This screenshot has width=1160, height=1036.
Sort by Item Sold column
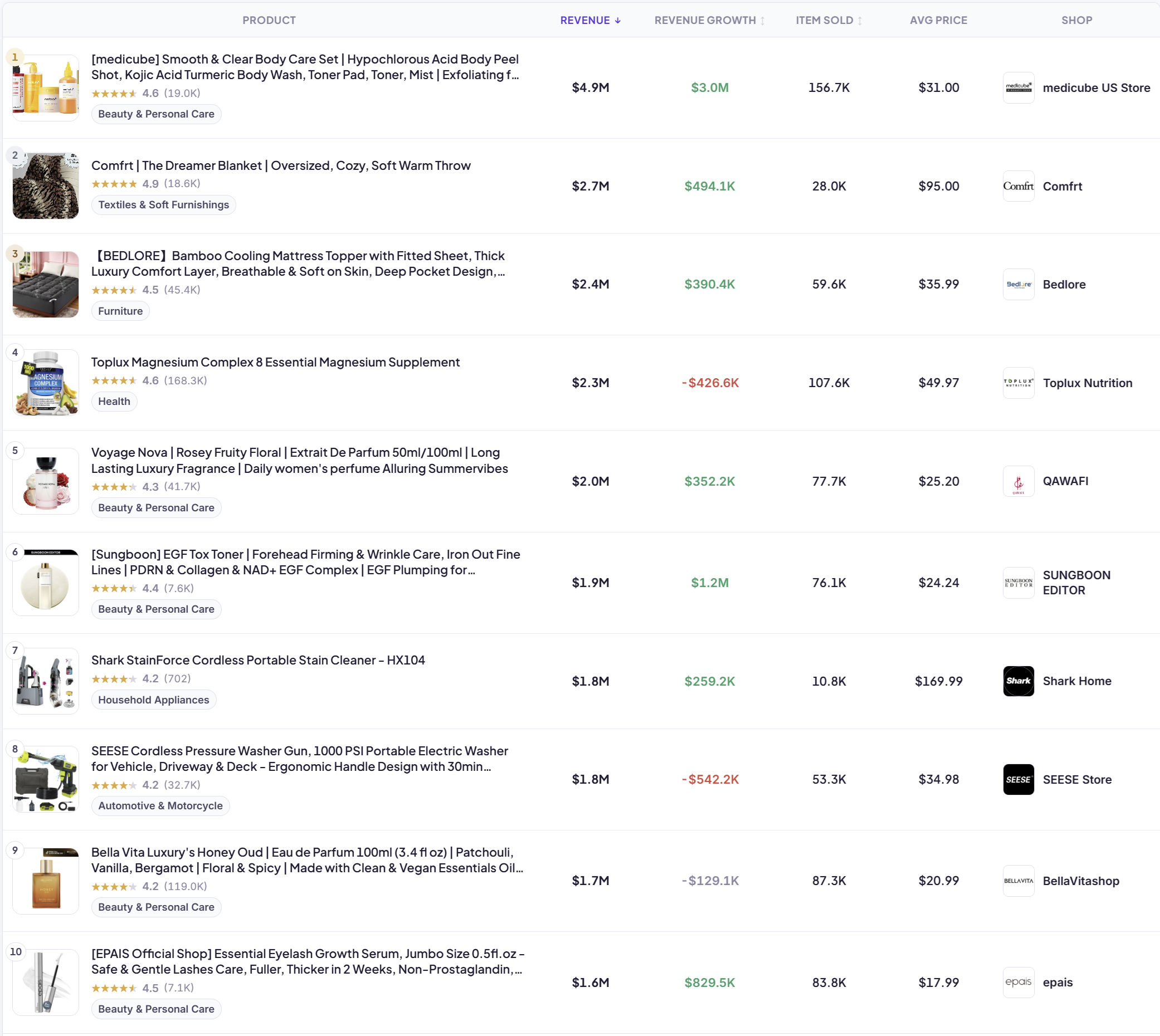point(828,20)
